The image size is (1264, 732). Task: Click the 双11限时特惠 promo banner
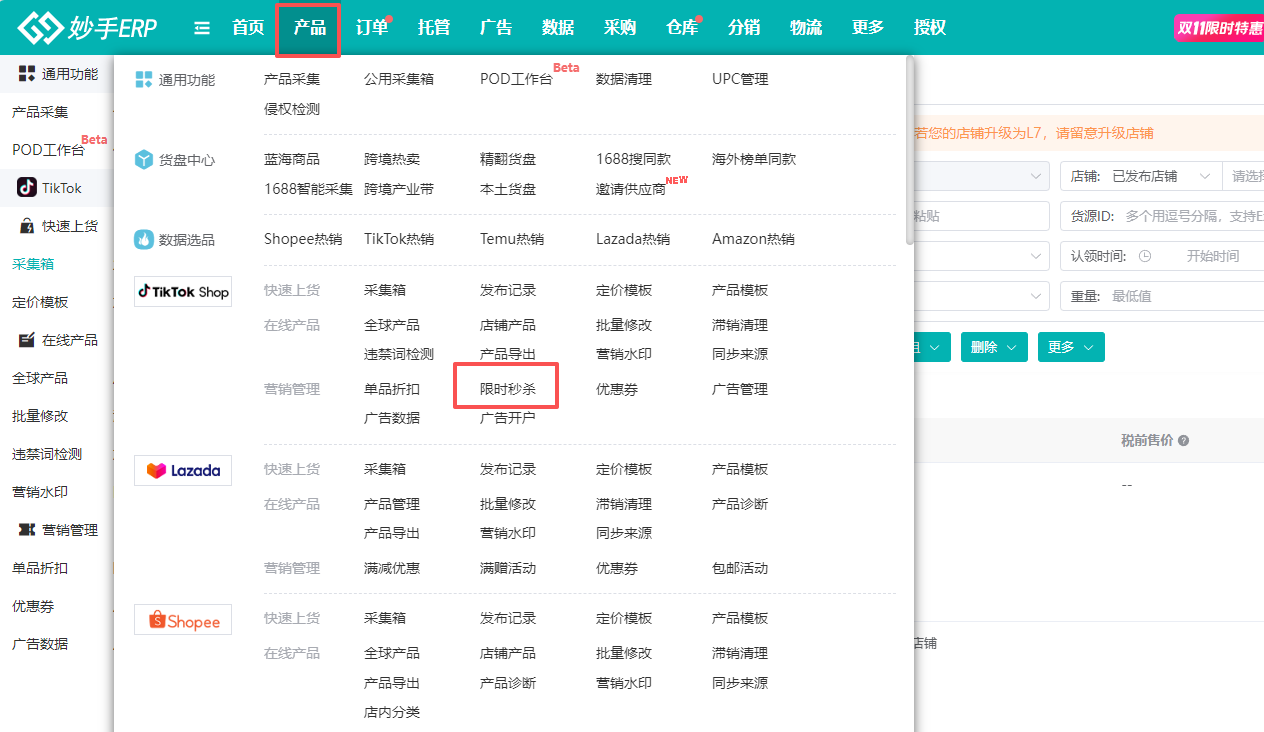[x=1220, y=28]
